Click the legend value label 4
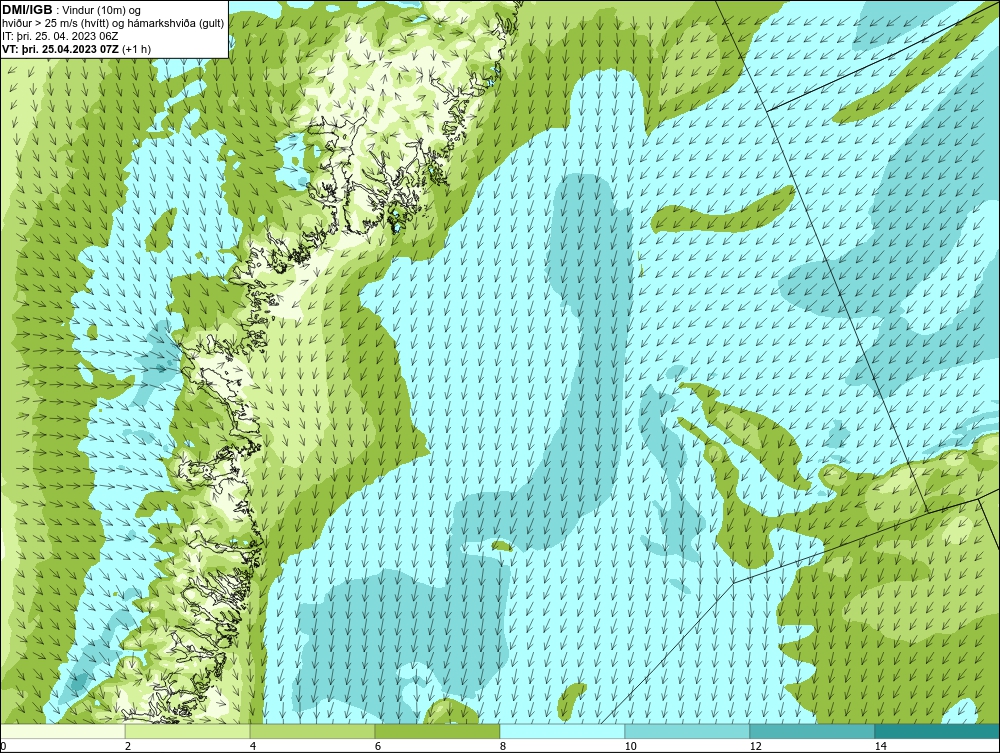 [253, 746]
